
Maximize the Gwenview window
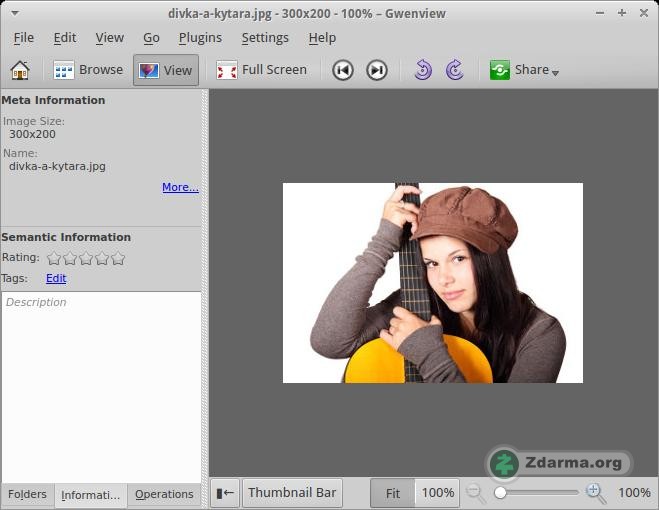pos(622,13)
